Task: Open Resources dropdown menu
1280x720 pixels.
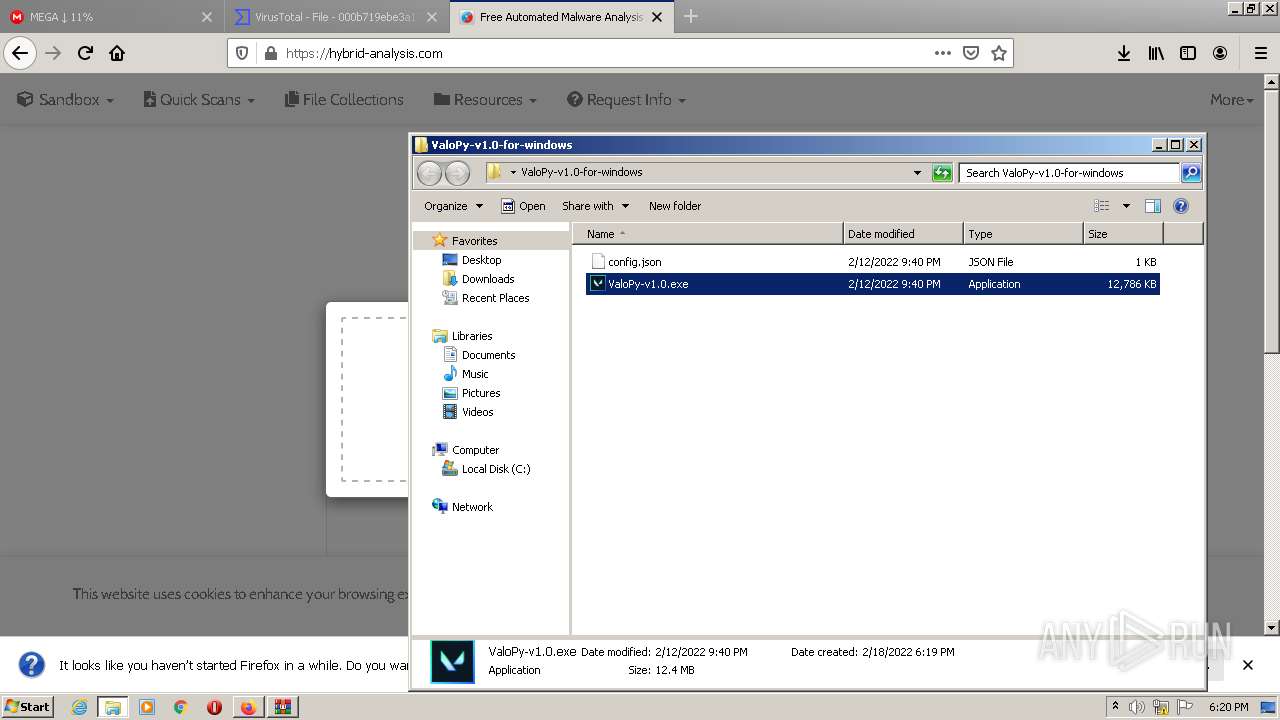Action: [x=485, y=100]
